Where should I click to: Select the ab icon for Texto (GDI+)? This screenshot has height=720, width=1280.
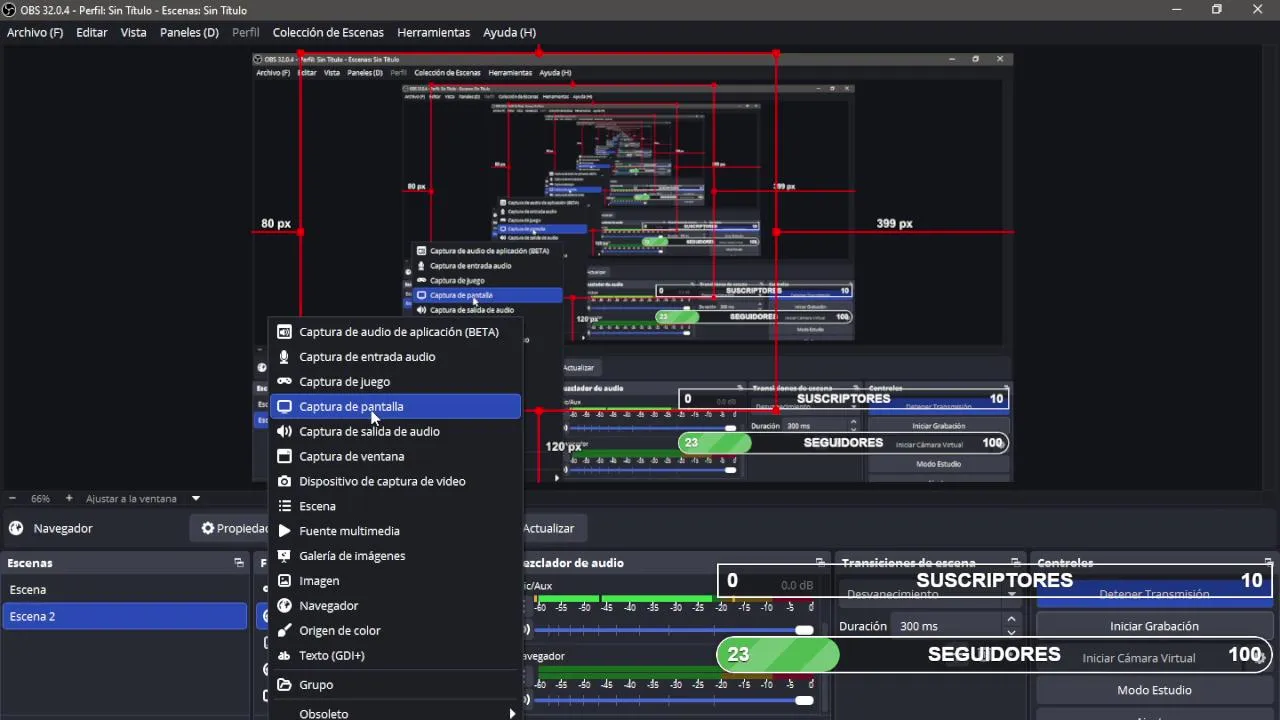pyautogui.click(x=284, y=656)
